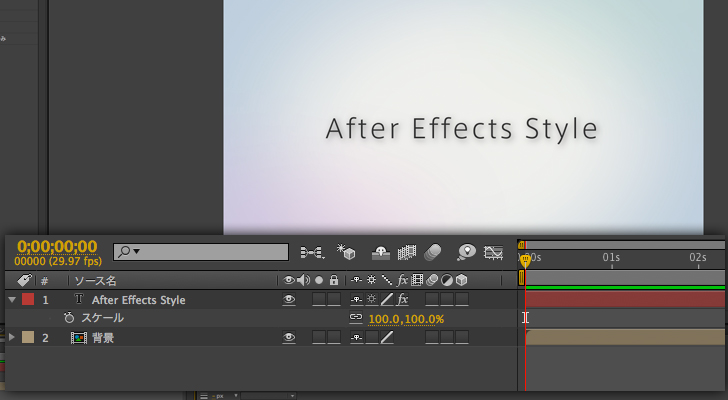Screen dimensions: 728x400
Task: Click the lock column header icon
Action: [333, 280]
